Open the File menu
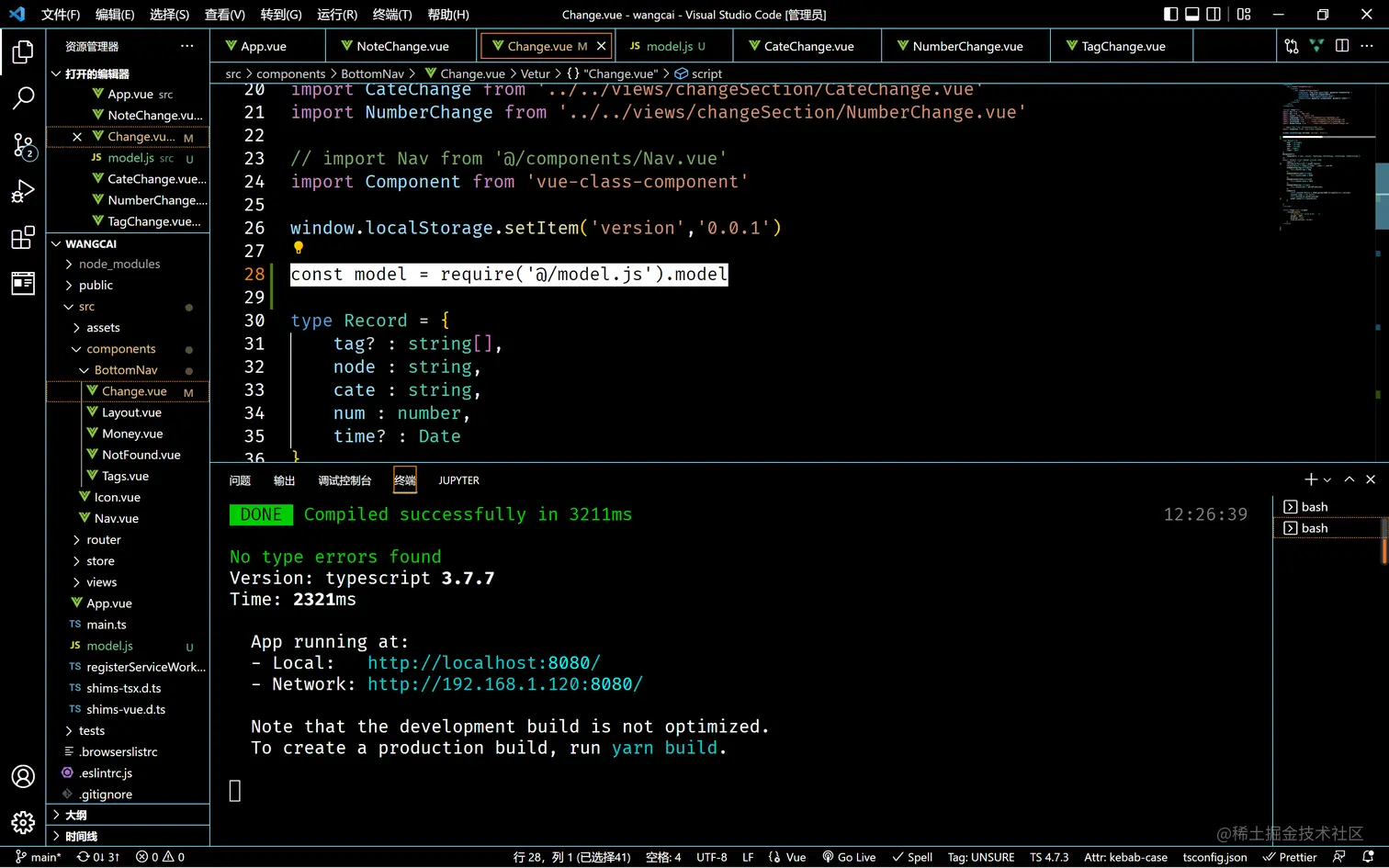 61,15
